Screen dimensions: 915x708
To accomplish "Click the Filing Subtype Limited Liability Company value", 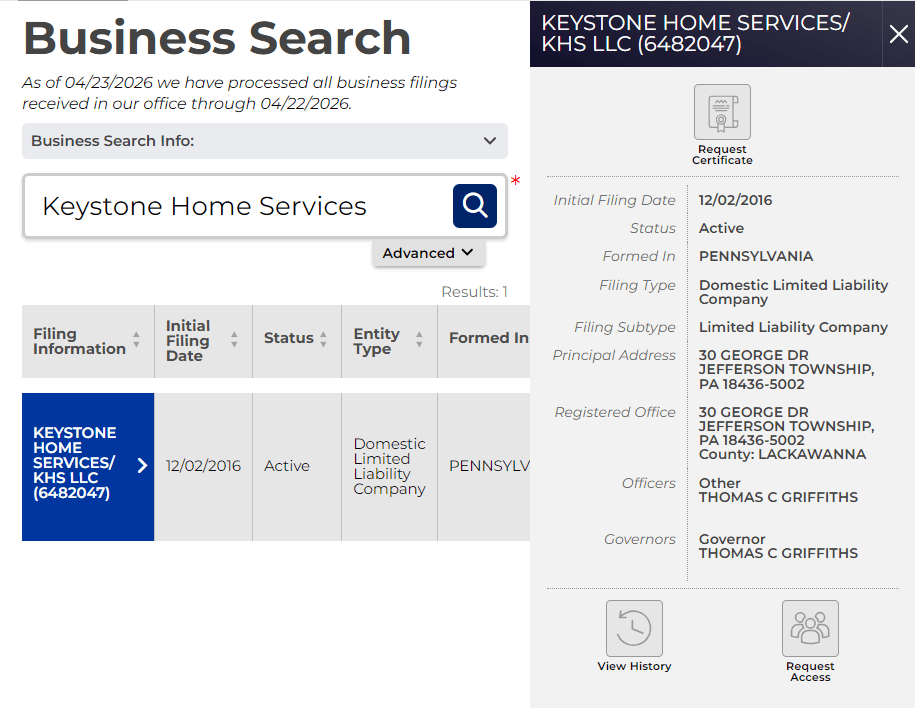I will [x=793, y=327].
